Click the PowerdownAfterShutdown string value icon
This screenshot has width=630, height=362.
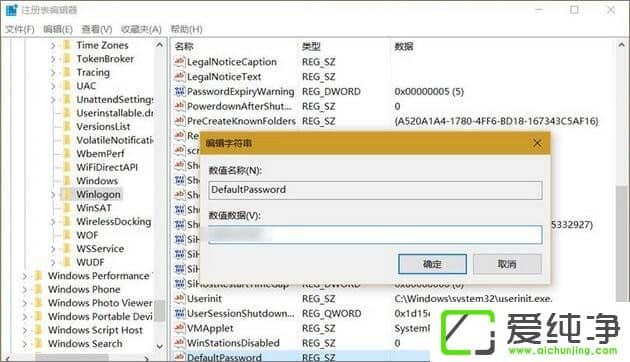click(180, 106)
